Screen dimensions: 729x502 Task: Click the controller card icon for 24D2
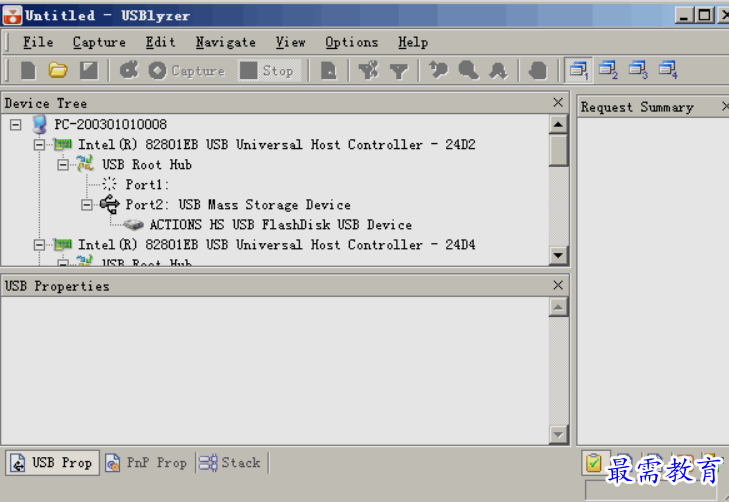63,145
